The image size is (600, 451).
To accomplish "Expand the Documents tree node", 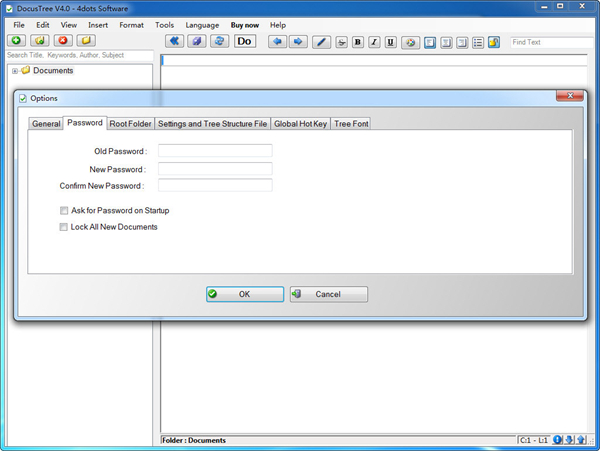I will point(15,71).
